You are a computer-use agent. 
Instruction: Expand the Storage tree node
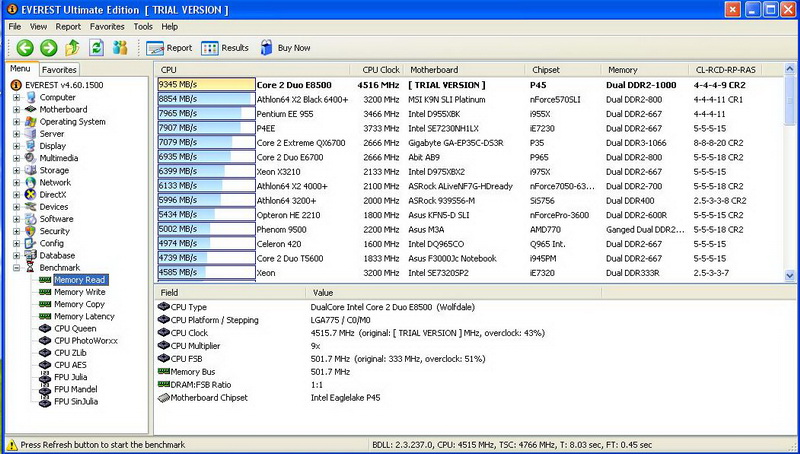coord(16,170)
